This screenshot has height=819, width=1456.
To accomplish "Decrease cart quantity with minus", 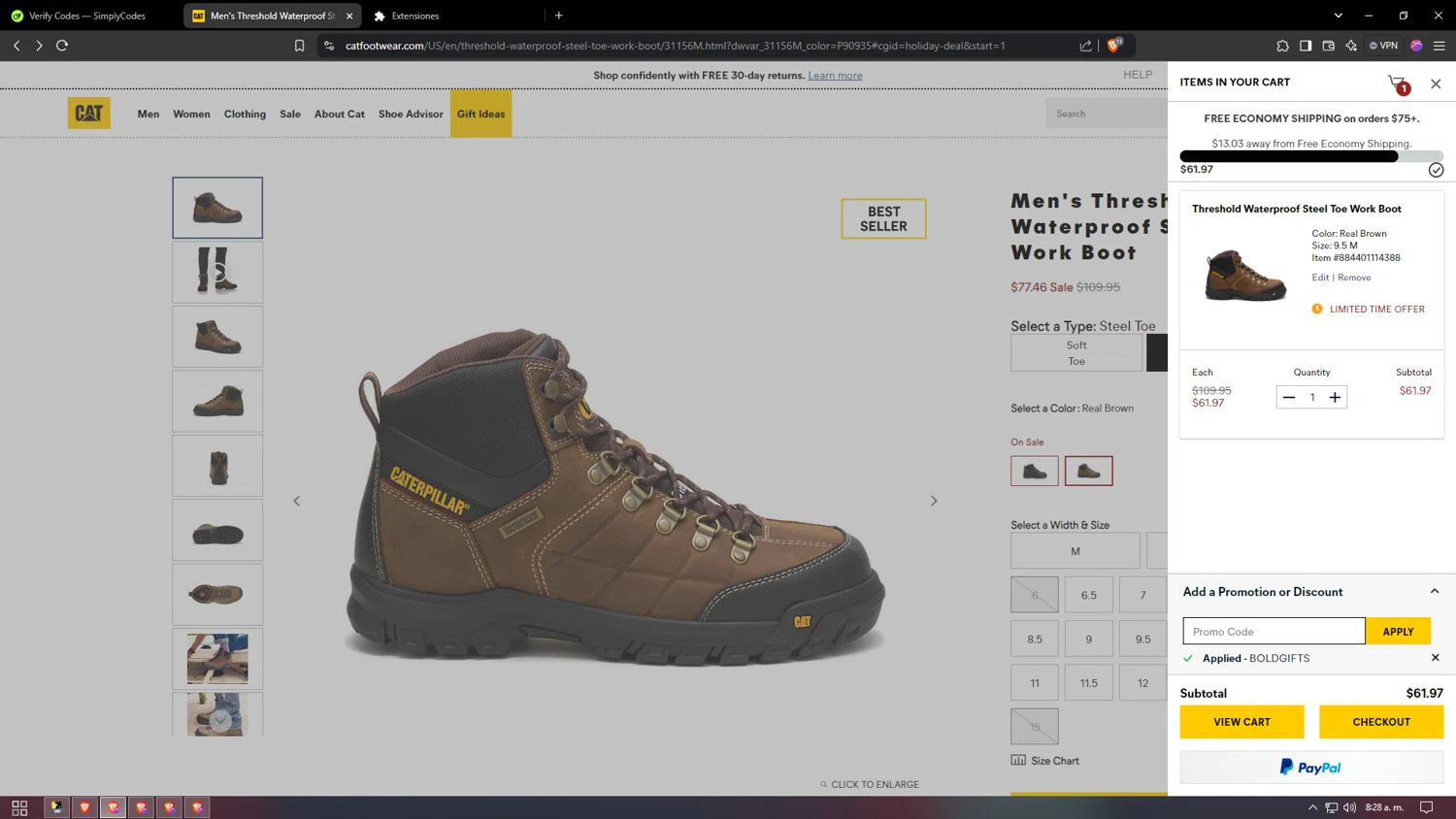I will coord(1289,397).
